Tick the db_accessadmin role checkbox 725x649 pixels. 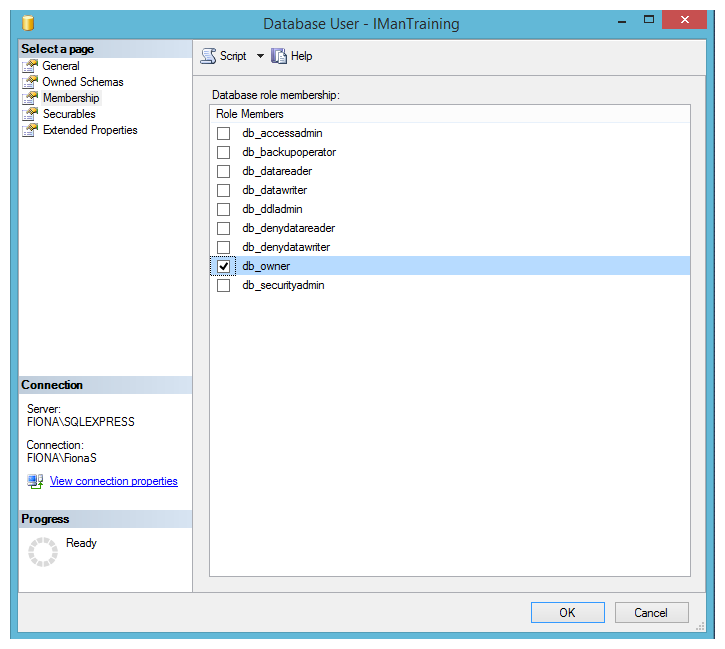pos(223,134)
